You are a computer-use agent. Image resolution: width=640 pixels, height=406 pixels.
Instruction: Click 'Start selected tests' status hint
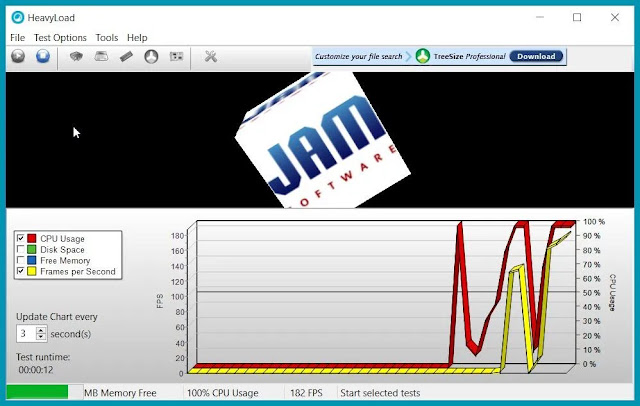380,393
